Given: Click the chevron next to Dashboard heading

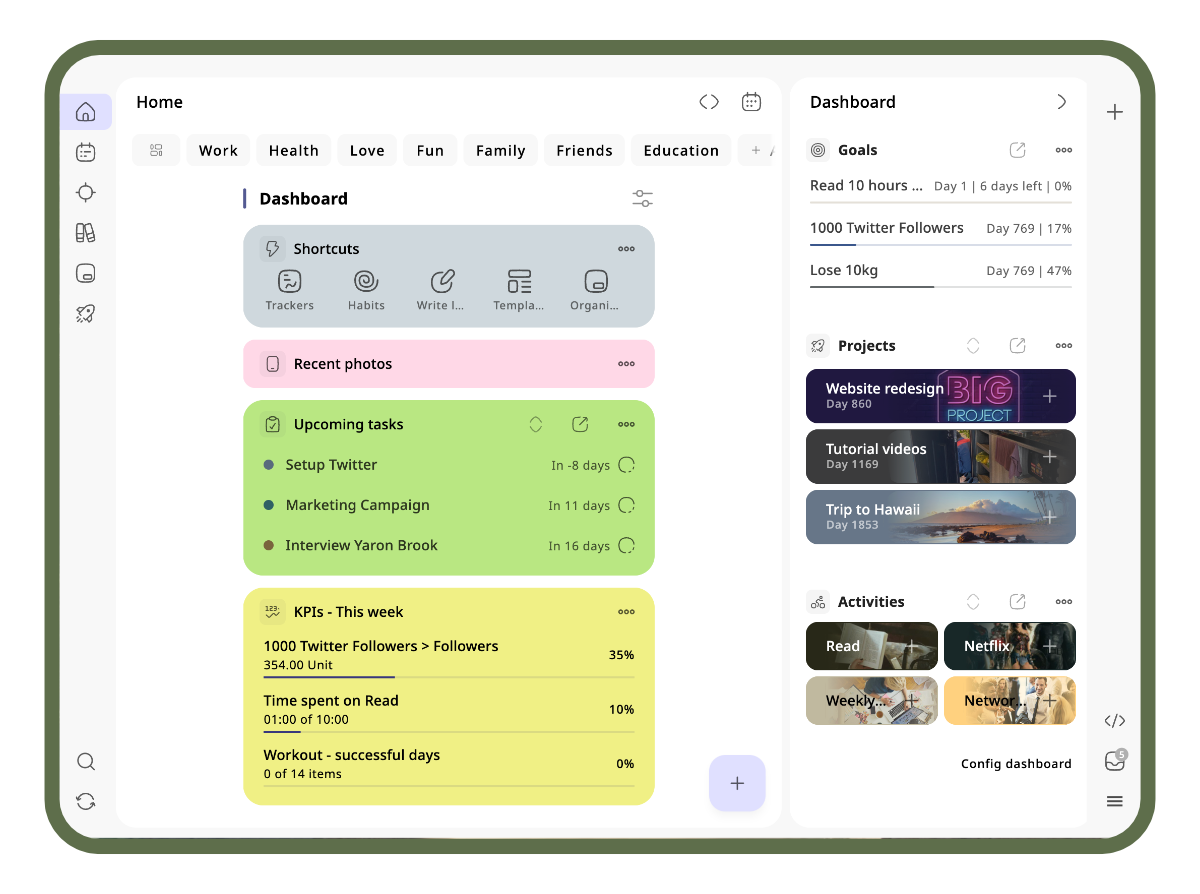Looking at the screenshot, I should pyautogui.click(x=1062, y=101).
